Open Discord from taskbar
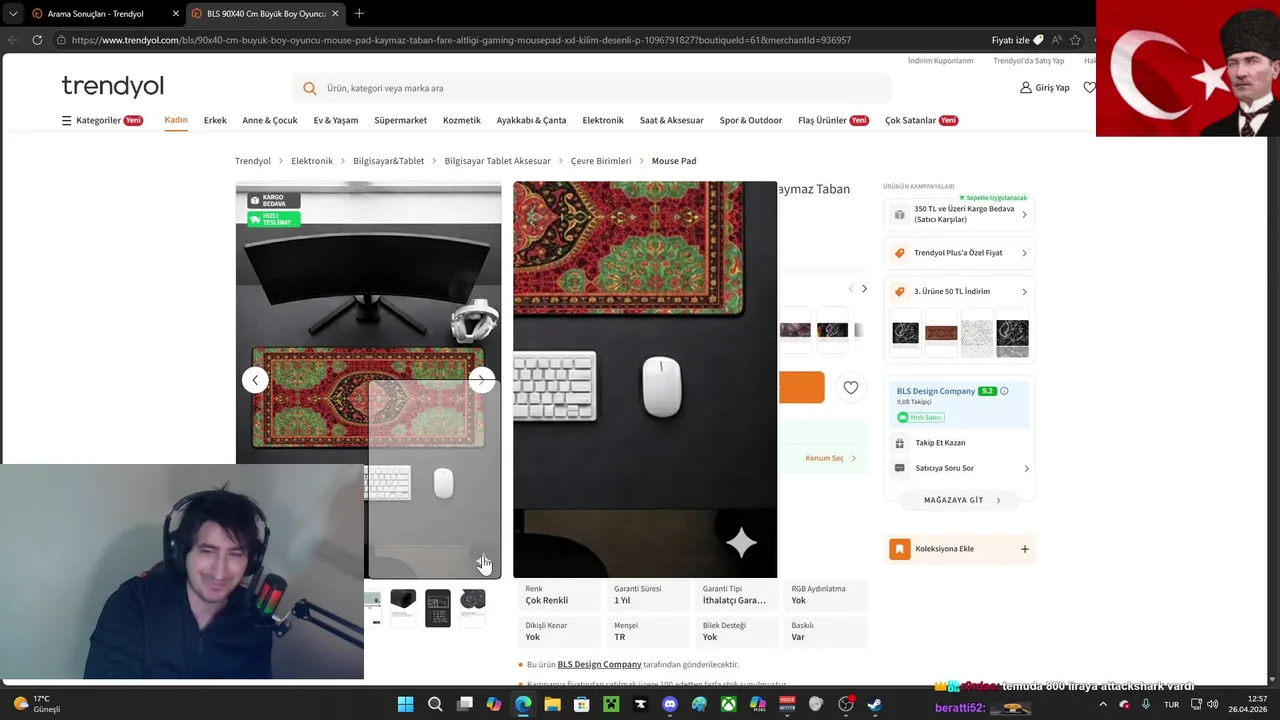1280x720 pixels. click(670, 704)
